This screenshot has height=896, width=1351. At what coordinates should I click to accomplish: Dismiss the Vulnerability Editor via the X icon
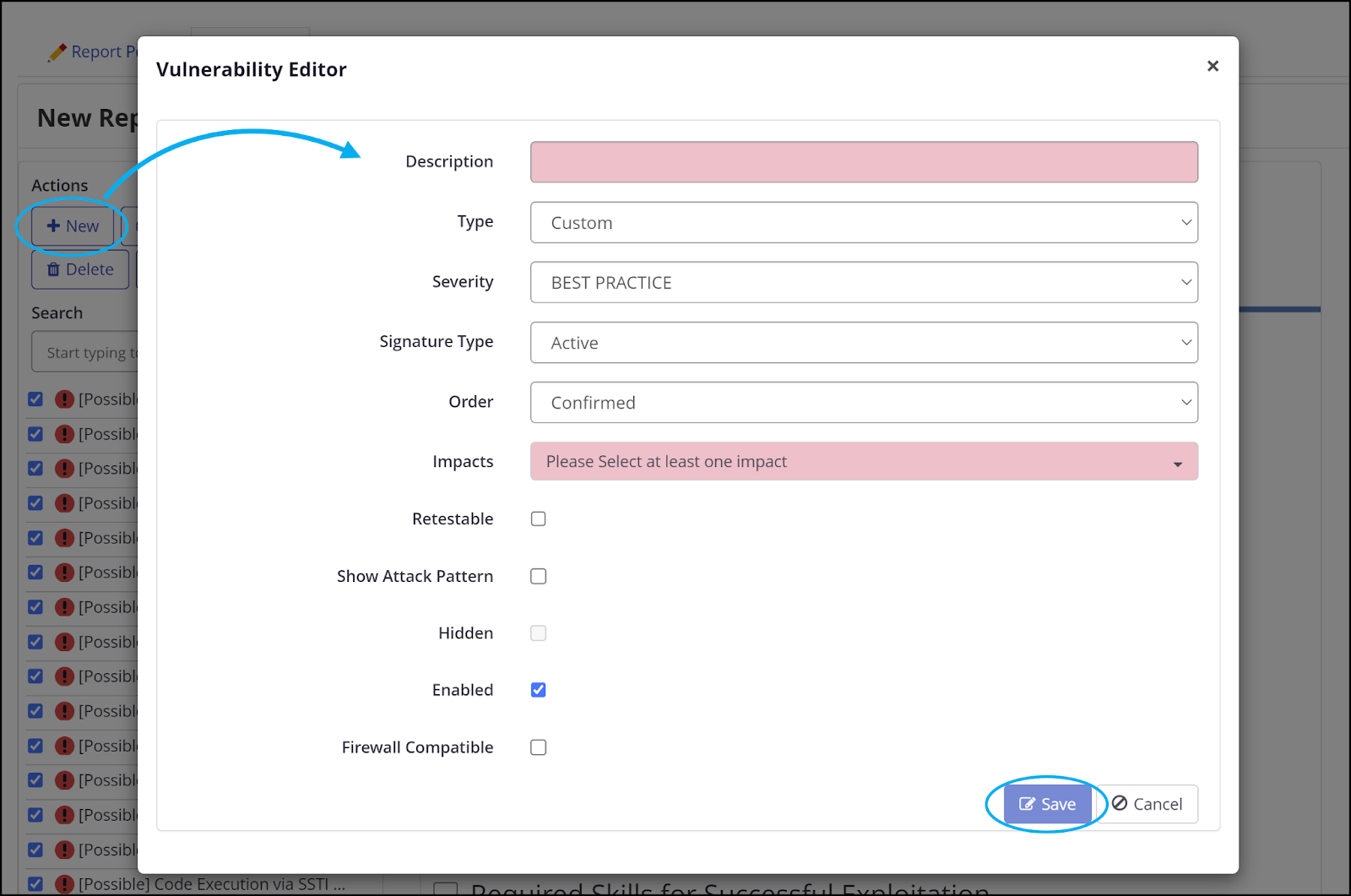coord(1213,66)
